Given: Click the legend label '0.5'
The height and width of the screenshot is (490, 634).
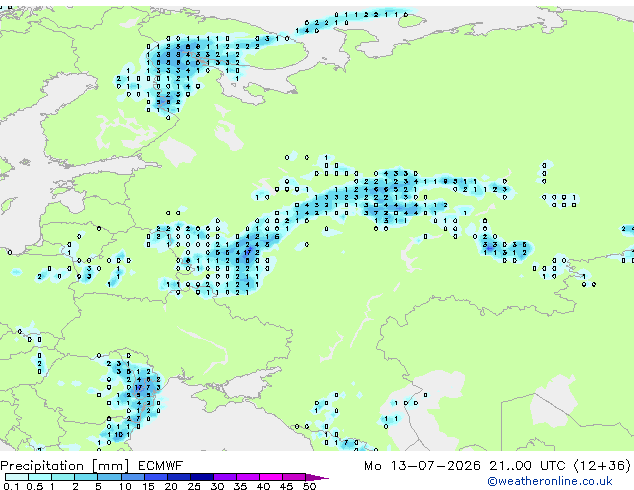Looking at the screenshot, I should 34,486.
